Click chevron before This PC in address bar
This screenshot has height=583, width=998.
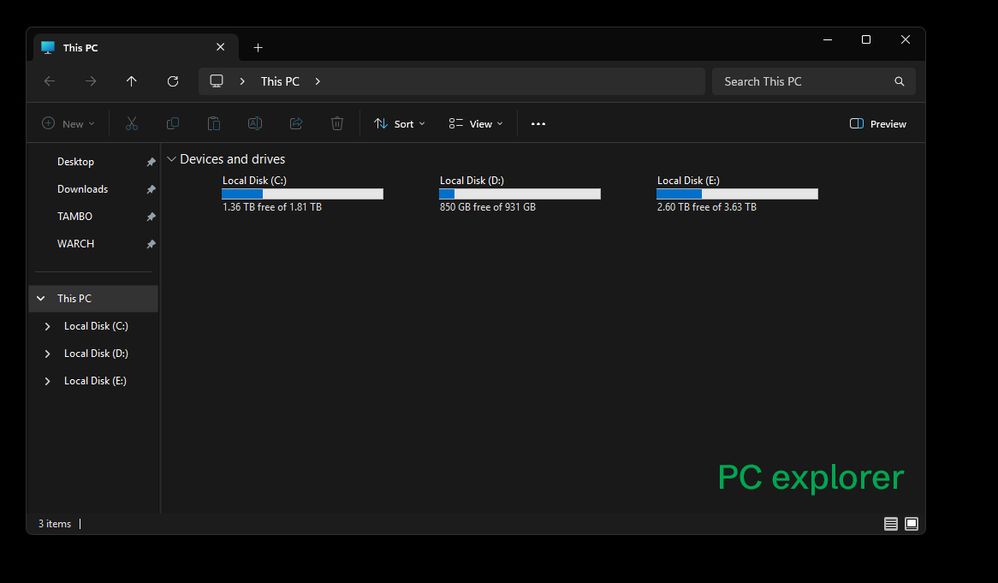[242, 81]
